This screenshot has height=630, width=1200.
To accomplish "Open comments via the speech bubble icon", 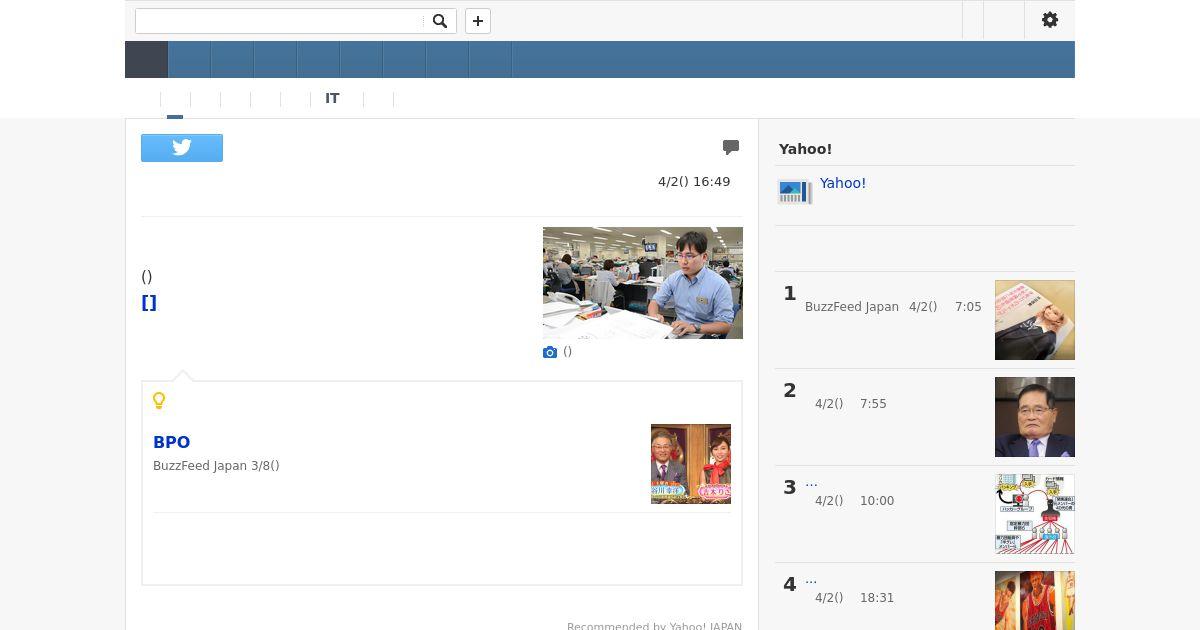I will pos(731,147).
